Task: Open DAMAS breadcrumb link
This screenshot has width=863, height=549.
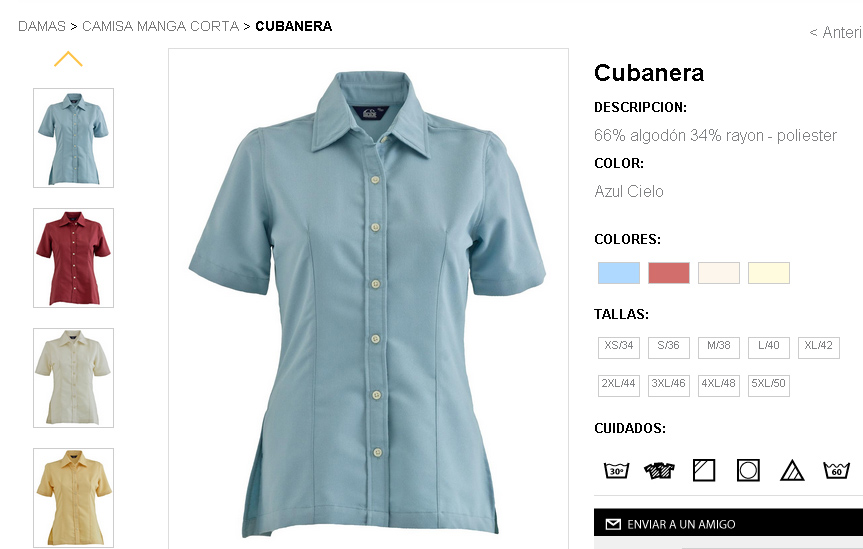Action: coord(42,26)
